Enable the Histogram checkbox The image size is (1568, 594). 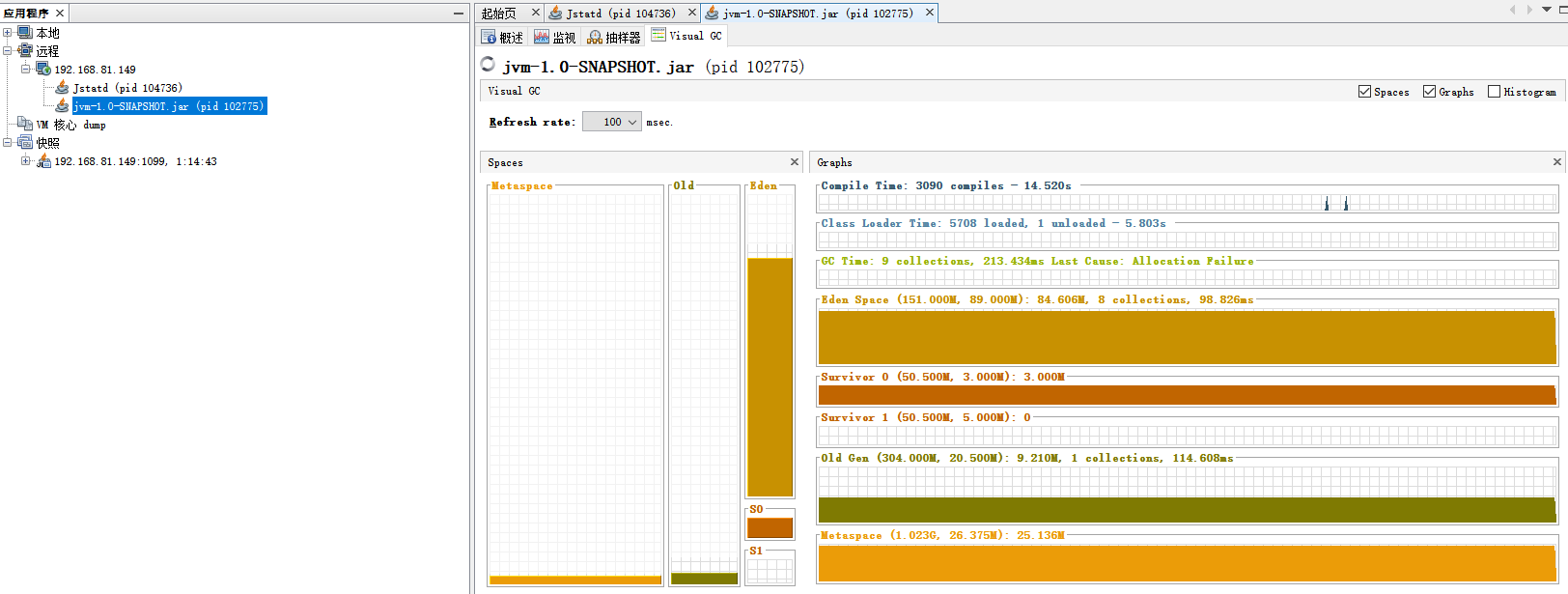[1494, 91]
